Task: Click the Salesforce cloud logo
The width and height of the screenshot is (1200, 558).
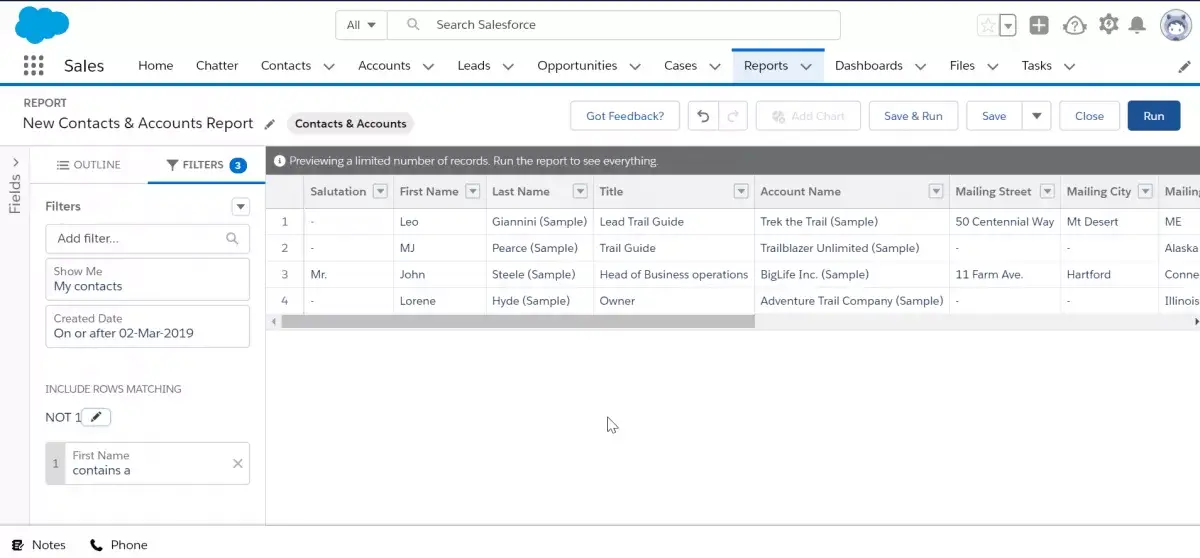Action: click(42, 24)
